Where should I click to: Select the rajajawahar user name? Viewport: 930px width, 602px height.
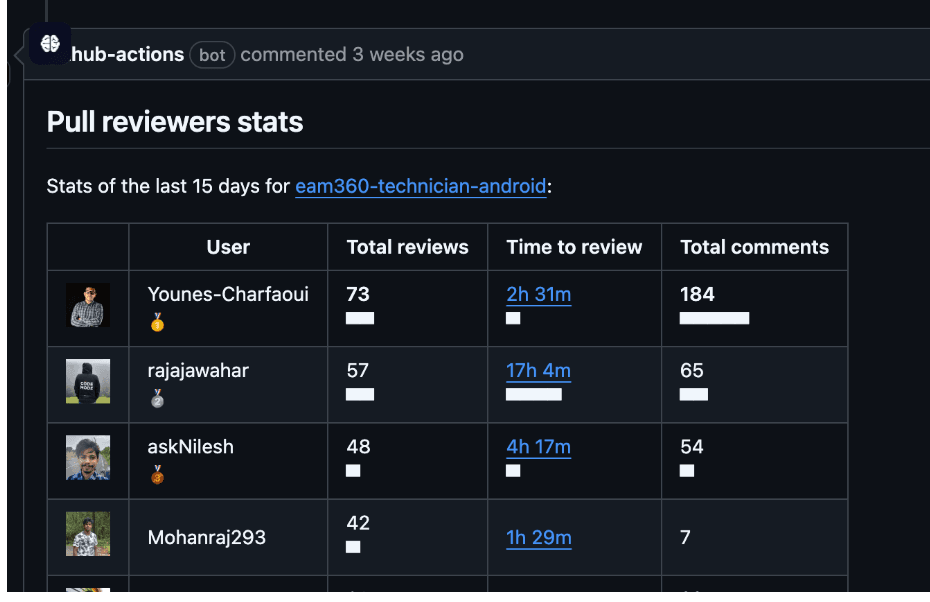pyautogui.click(x=198, y=371)
